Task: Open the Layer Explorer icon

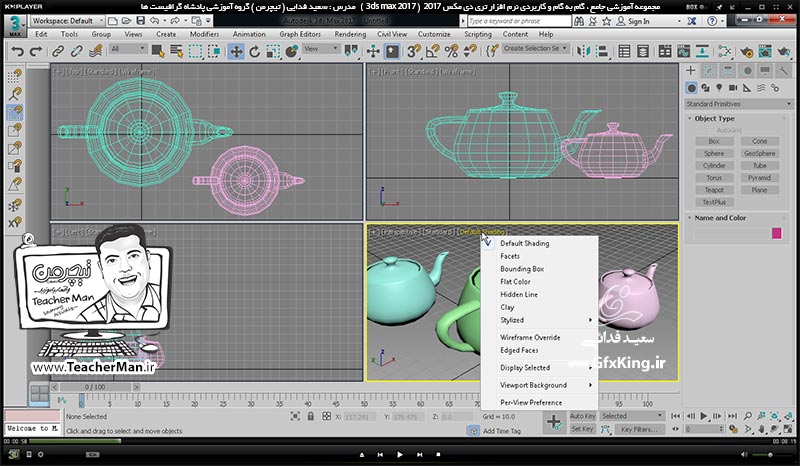Action: 643,52
